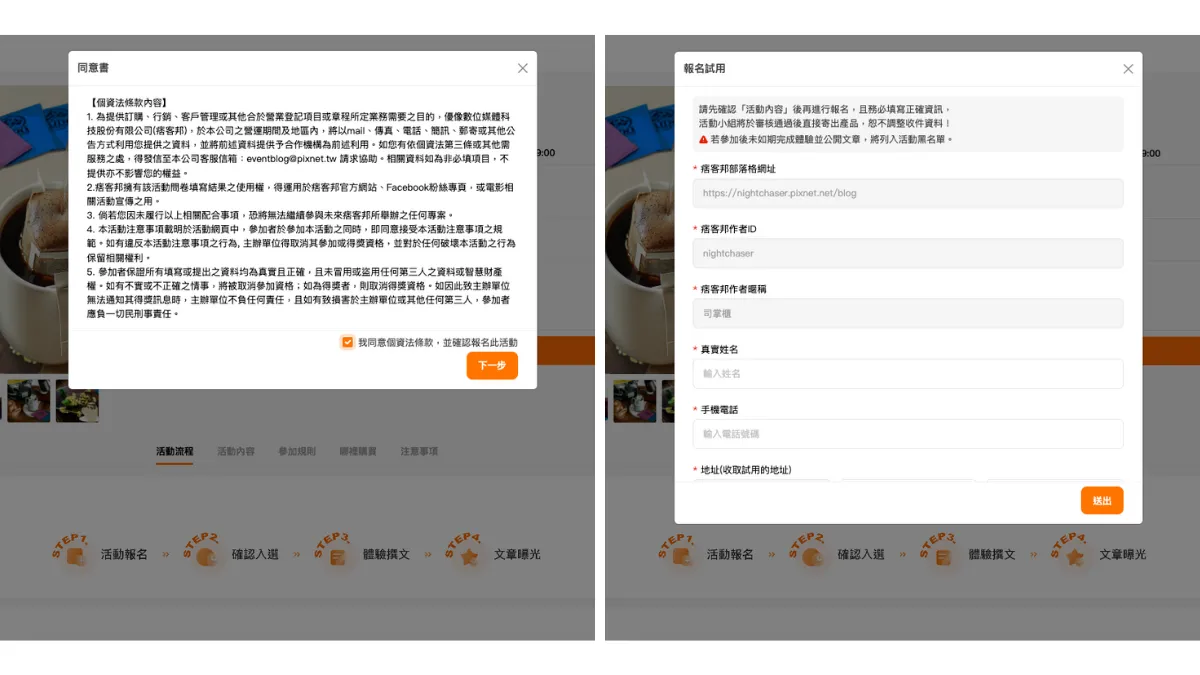Image resolution: width=1200 pixels, height=675 pixels.
Task: Click the 真實姓名 field label
Action: pyautogui.click(x=719, y=349)
